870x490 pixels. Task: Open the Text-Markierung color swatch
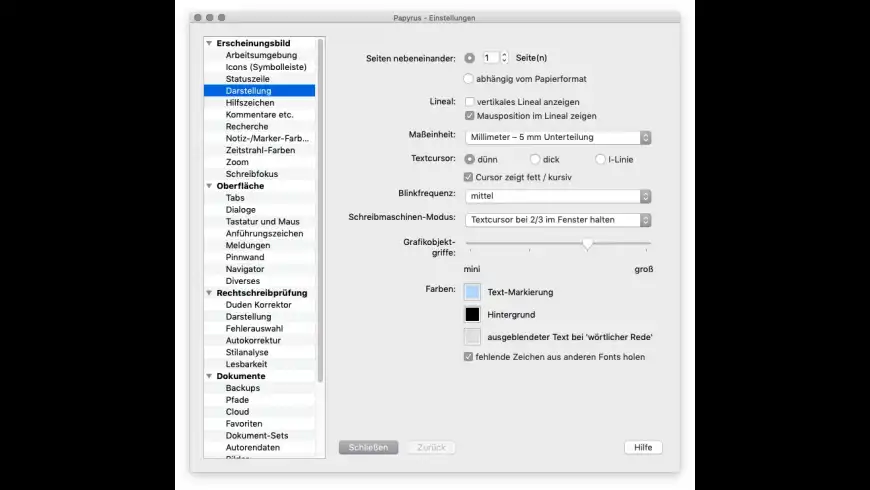pos(472,292)
